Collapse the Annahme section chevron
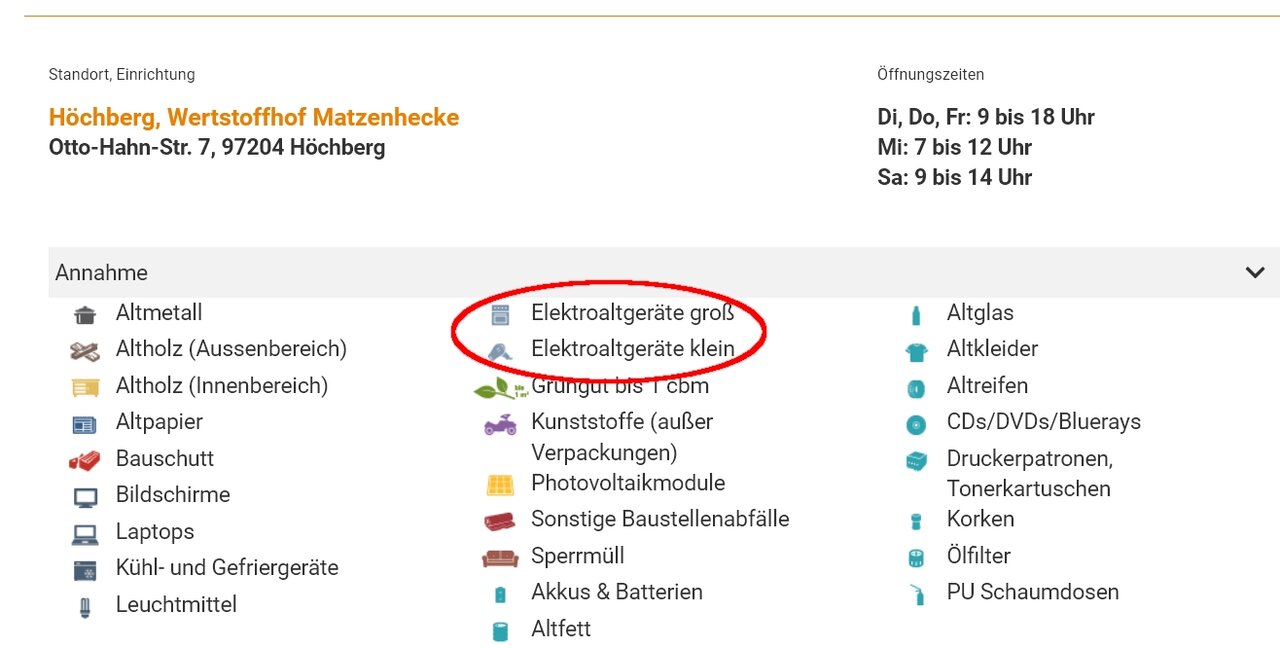Viewport: 1280px width, 648px height. click(1255, 272)
